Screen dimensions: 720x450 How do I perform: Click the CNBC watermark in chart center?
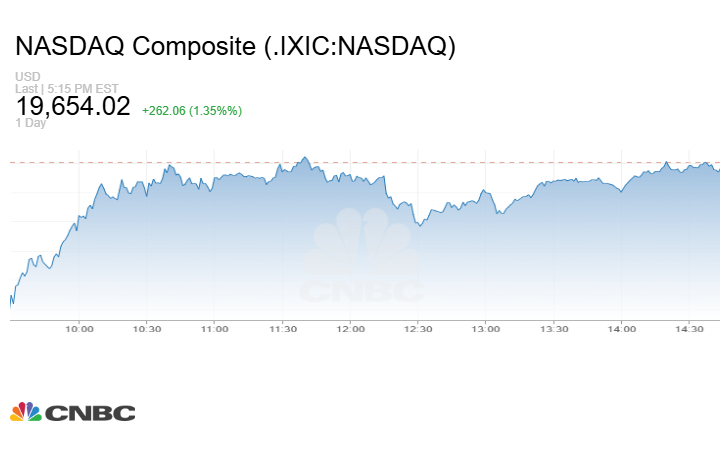(x=361, y=255)
